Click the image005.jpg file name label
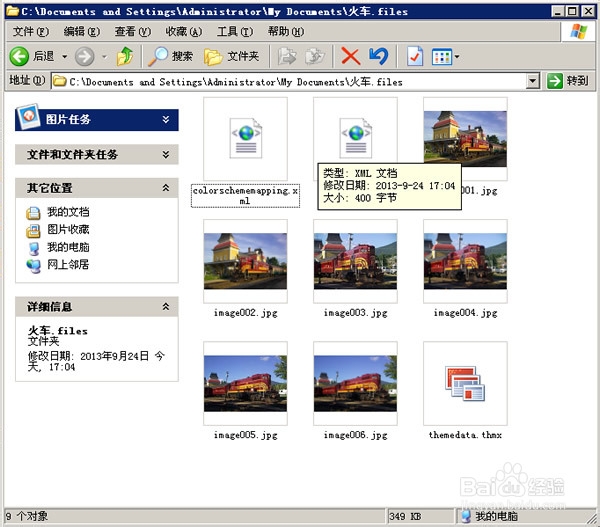The image size is (600, 527). tap(246, 435)
